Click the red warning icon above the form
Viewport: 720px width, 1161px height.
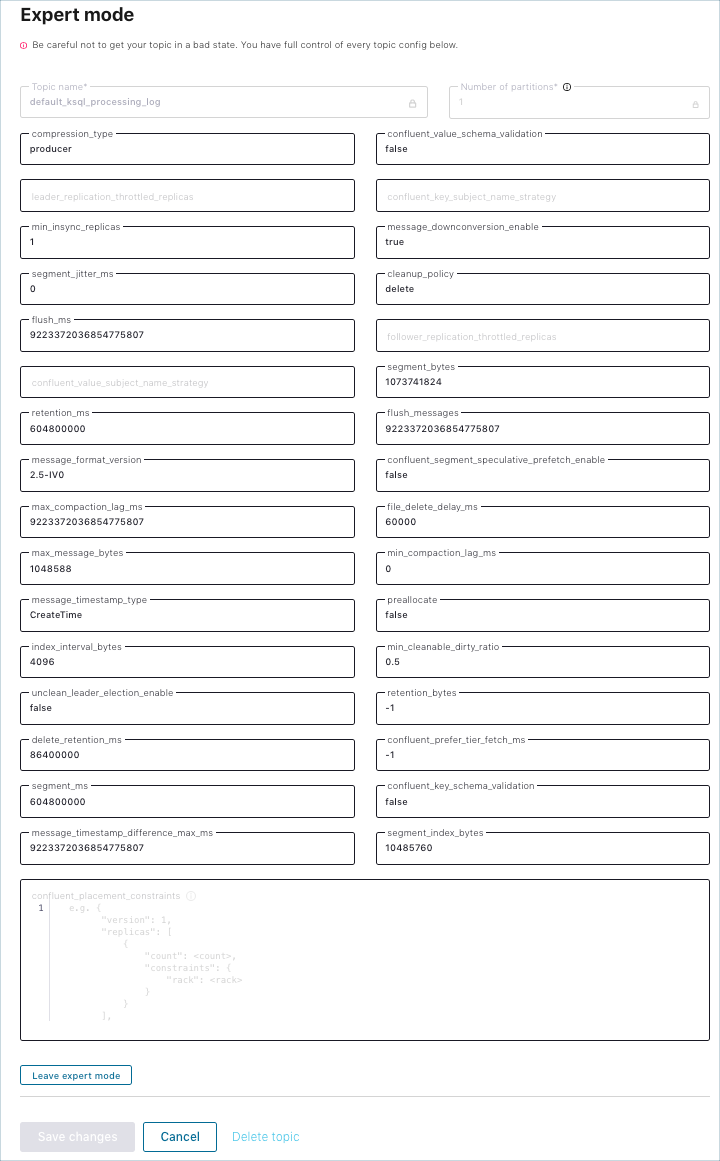pyautogui.click(x=24, y=45)
